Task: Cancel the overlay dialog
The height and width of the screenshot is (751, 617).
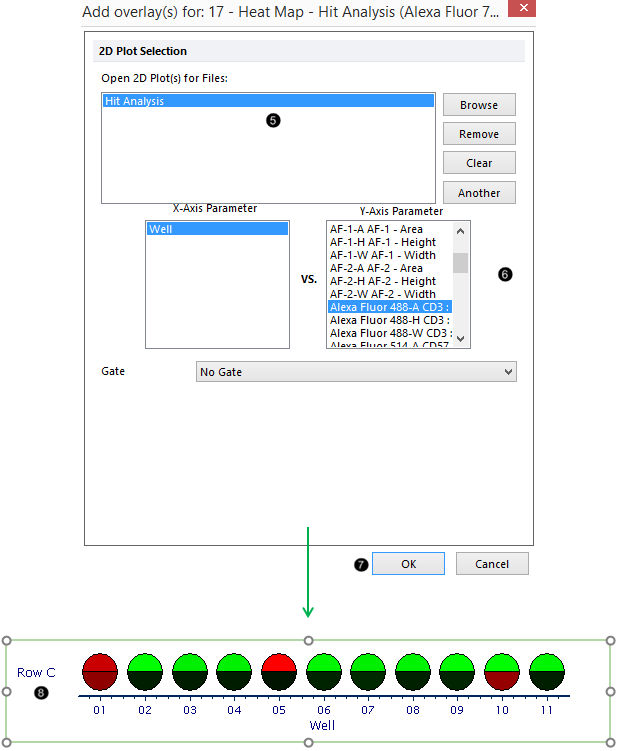Action: tap(491, 564)
